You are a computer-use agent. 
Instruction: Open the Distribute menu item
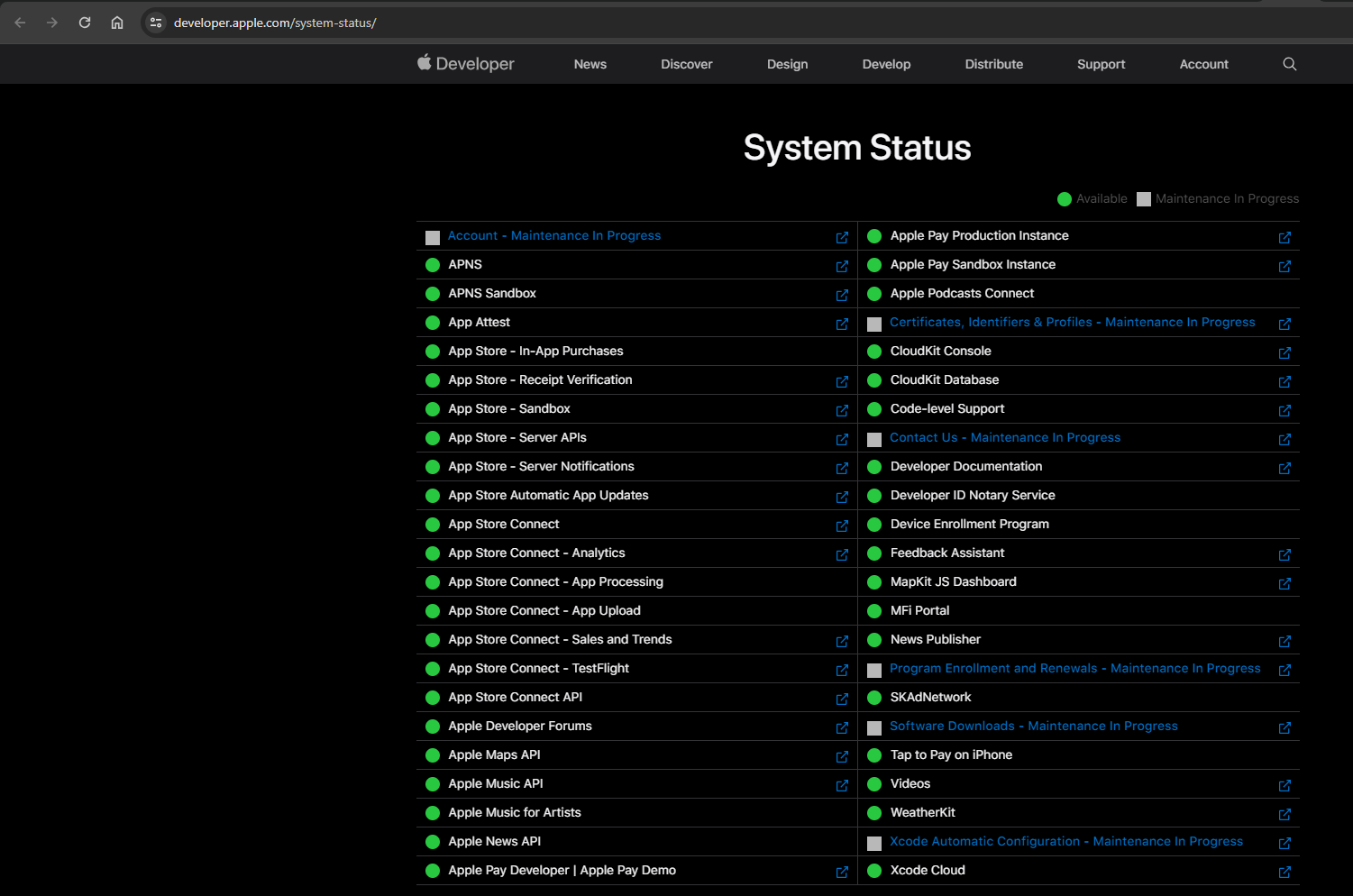(x=994, y=64)
